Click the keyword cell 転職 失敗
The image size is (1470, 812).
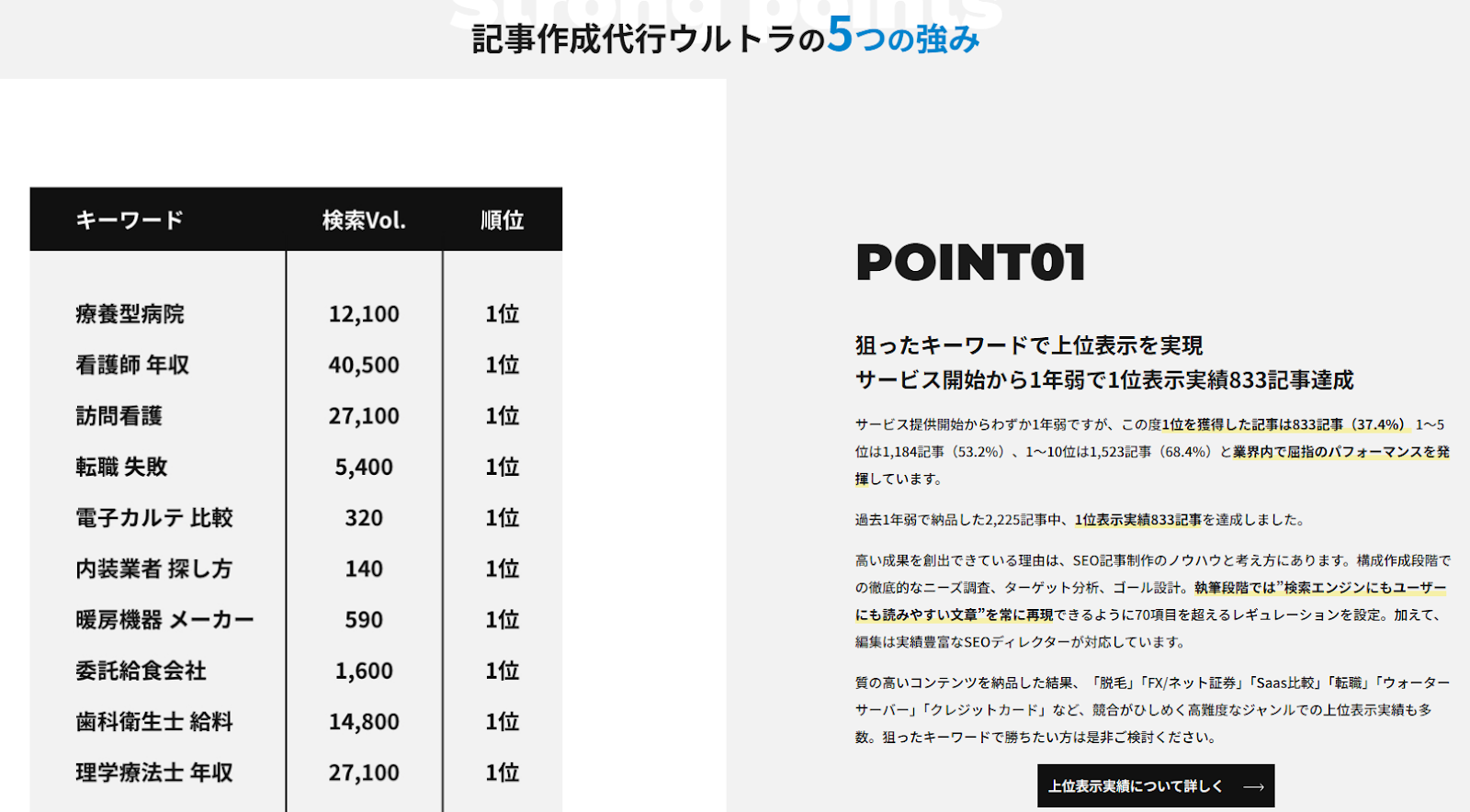[121, 467]
